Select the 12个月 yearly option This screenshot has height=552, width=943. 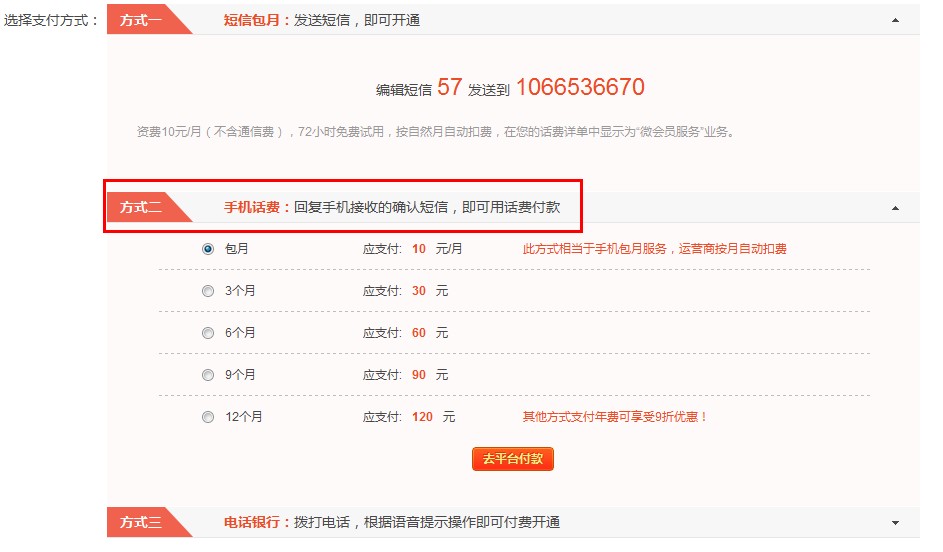click(207, 417)
